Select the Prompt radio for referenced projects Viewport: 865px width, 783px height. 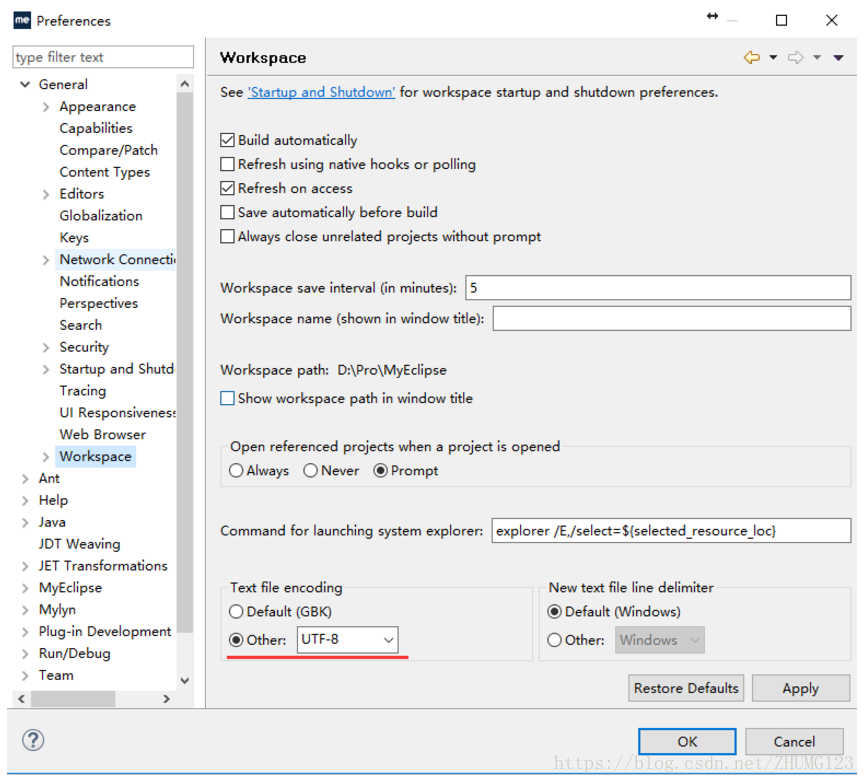click(x=381, y=471)
